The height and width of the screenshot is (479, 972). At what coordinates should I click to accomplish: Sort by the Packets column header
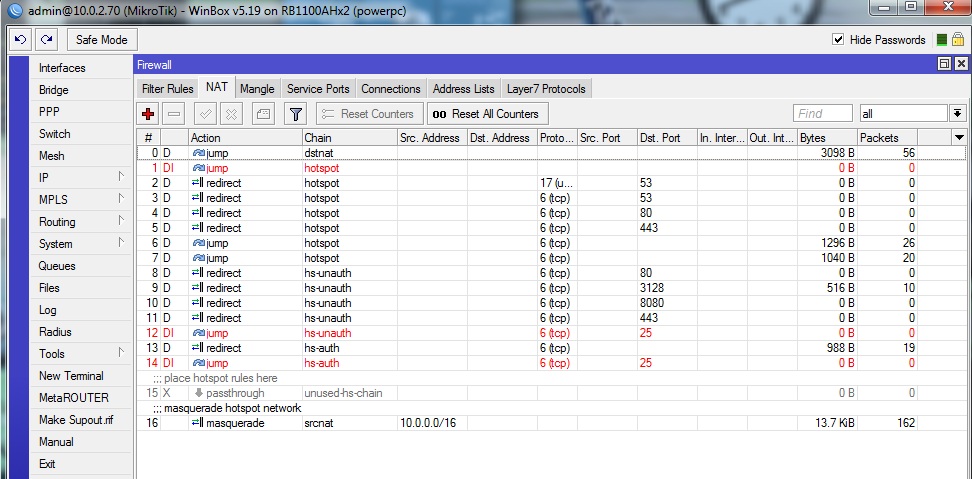(x=887, y=138)
